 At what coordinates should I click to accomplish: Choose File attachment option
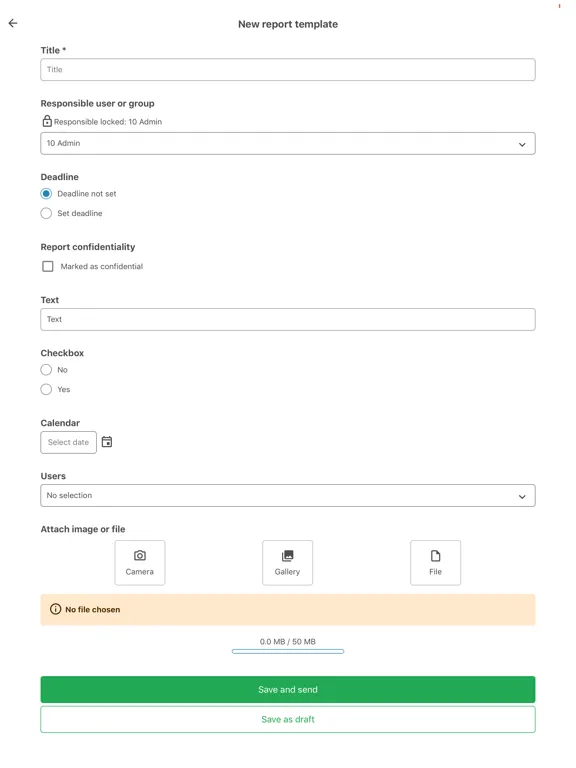(x=435, y=563)
